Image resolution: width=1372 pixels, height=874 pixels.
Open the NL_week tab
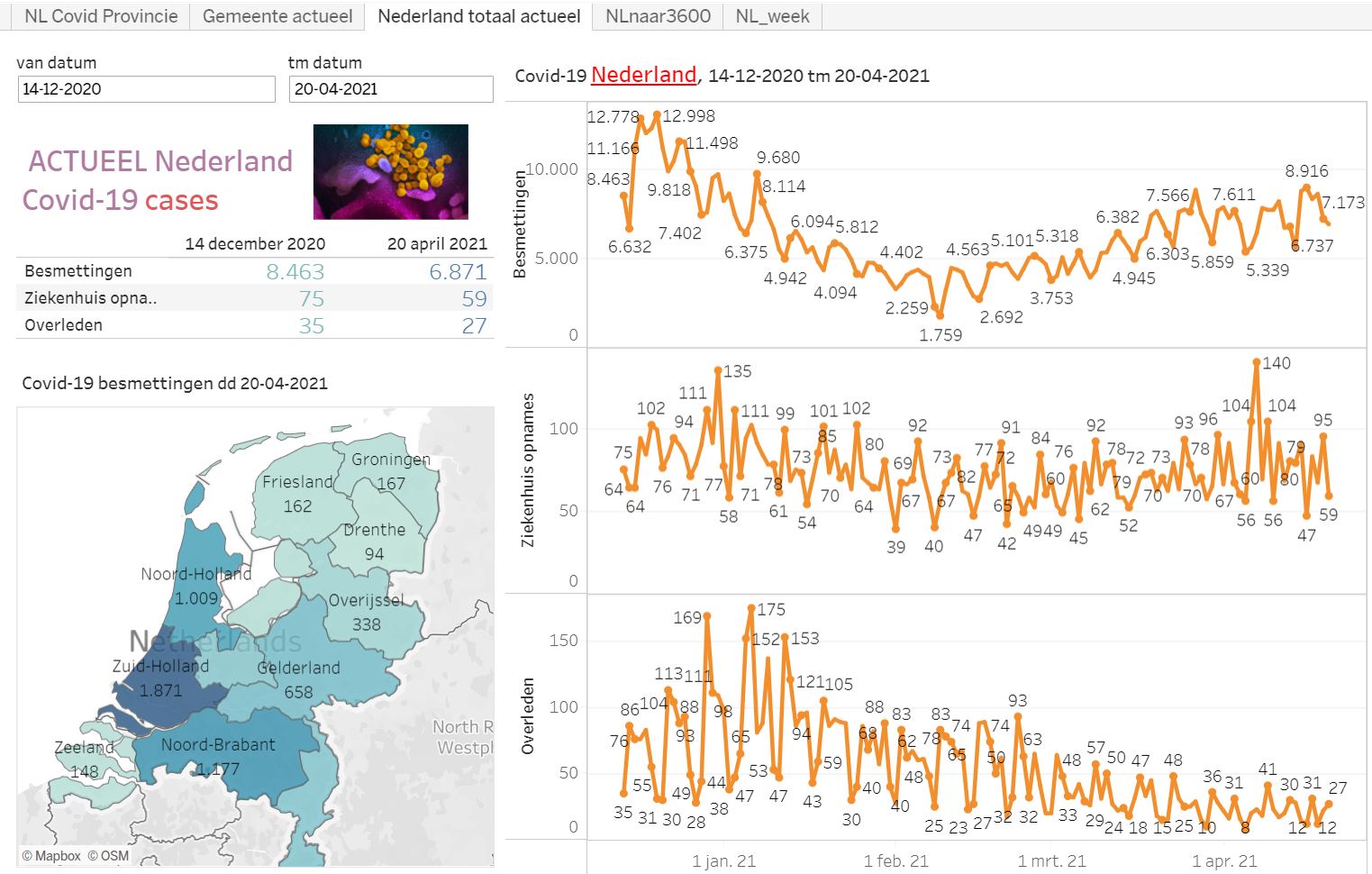tap(772, 16)
